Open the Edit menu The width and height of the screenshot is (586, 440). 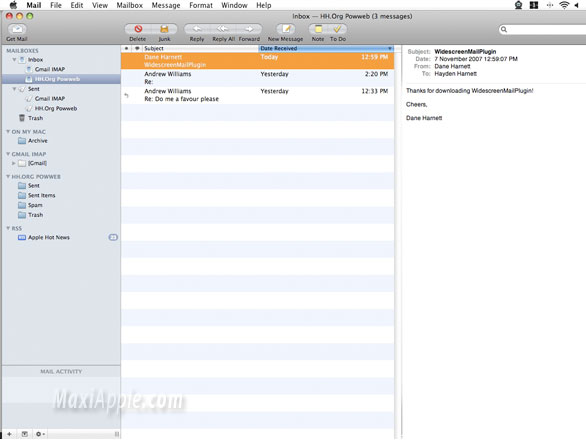pos(77,5)
